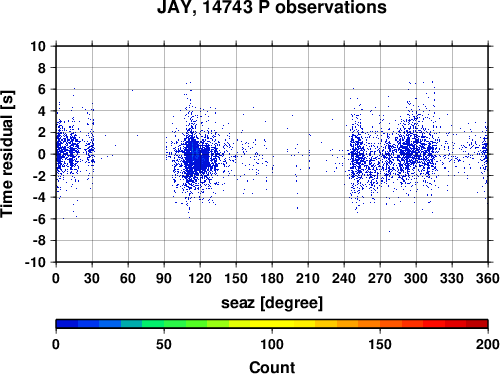
Task: Click the x-axis tick label '30'
Action: coord(92,278)
